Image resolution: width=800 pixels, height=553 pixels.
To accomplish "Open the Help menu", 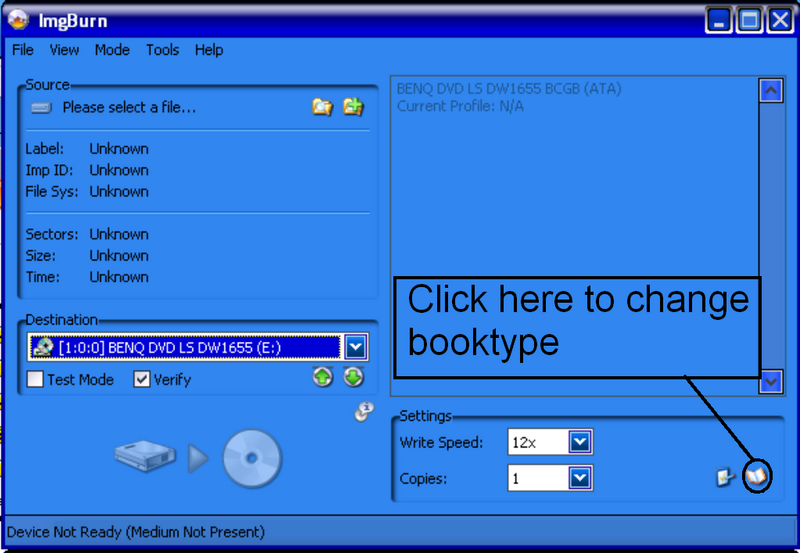I will [x=209, y=50].
